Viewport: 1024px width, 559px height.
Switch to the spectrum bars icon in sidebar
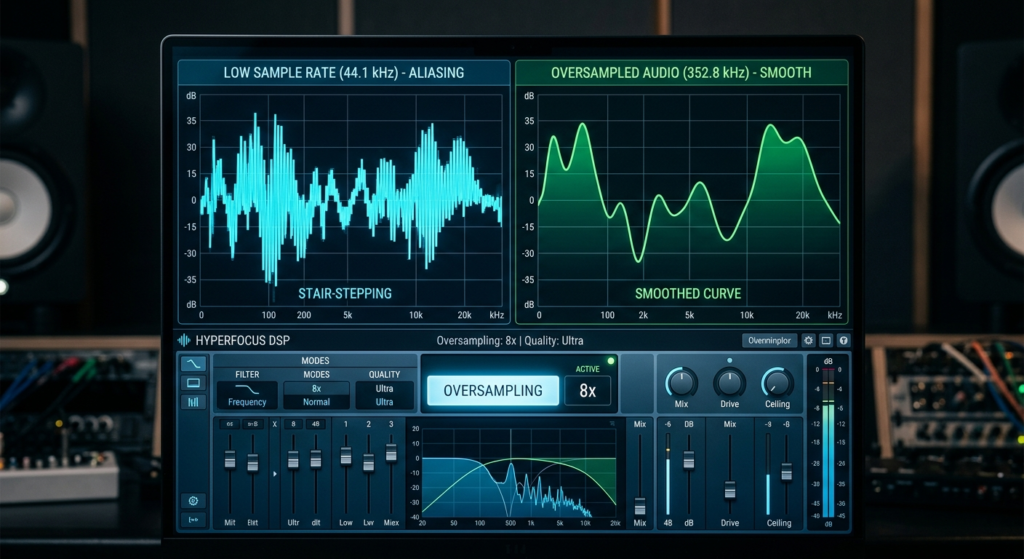[x=193, y=402]
